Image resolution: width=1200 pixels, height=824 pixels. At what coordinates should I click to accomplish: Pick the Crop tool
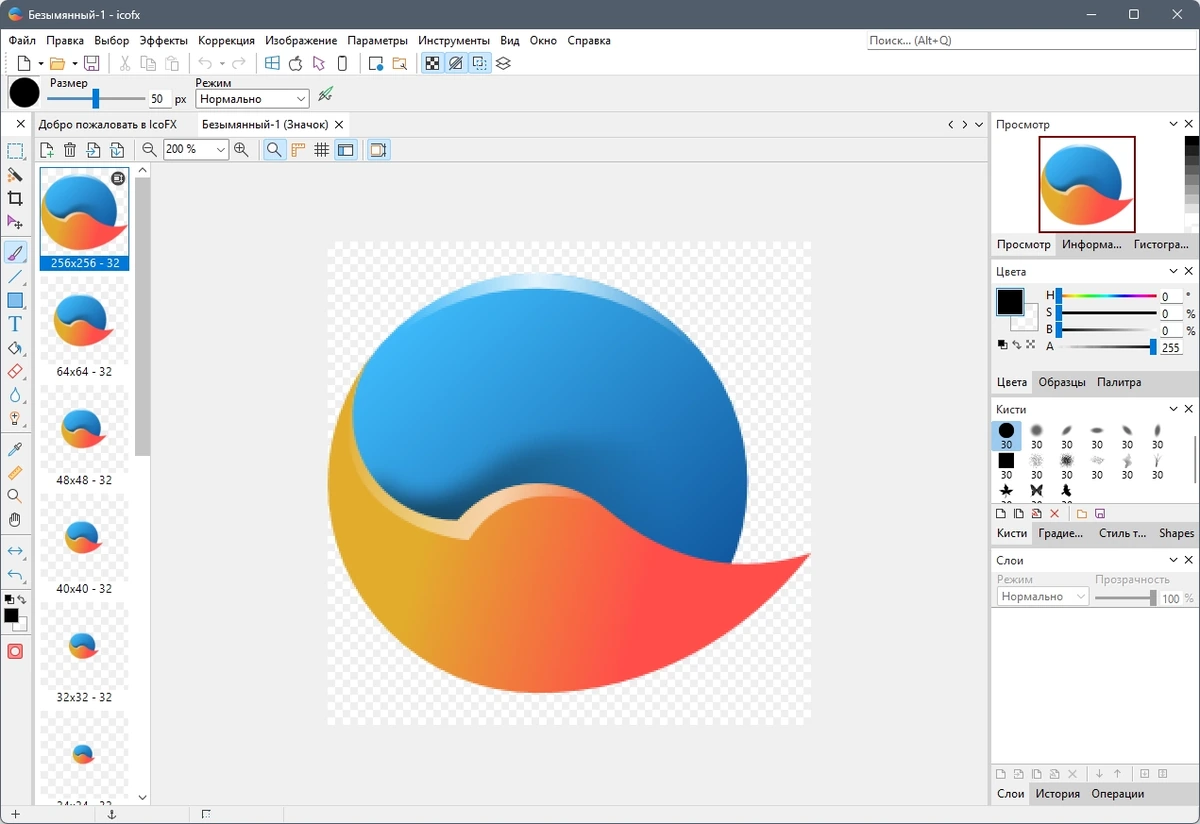coord(15,198)
